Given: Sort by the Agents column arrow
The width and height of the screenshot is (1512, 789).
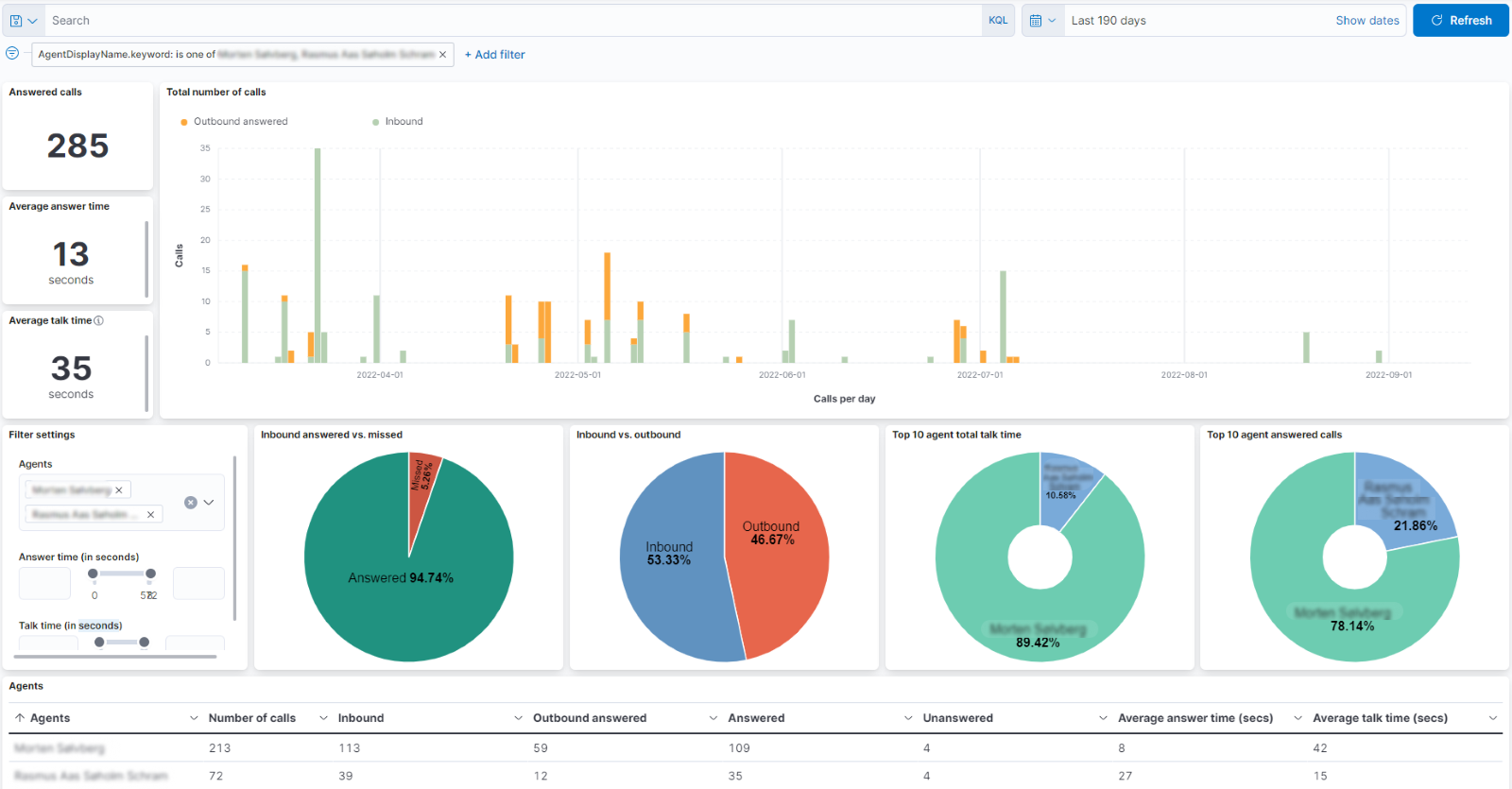Looking at the screenshot, I should click(20, 718).
